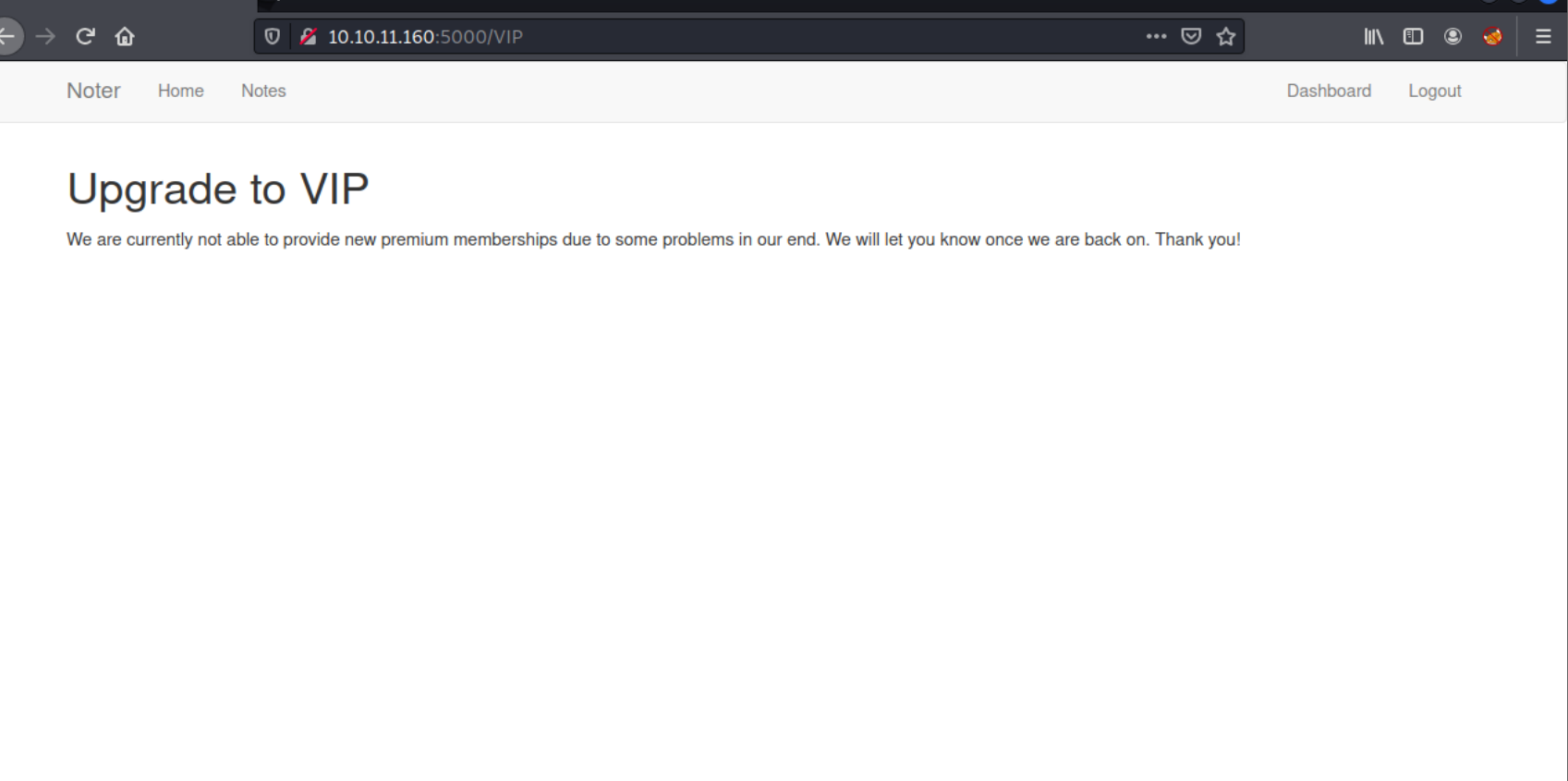Open the browser home page
This screenshot has height=781, width=1568.
(125, 37)
